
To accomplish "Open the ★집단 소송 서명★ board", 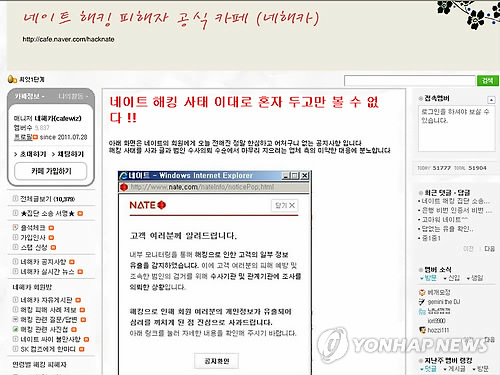I will coord(47,213).
